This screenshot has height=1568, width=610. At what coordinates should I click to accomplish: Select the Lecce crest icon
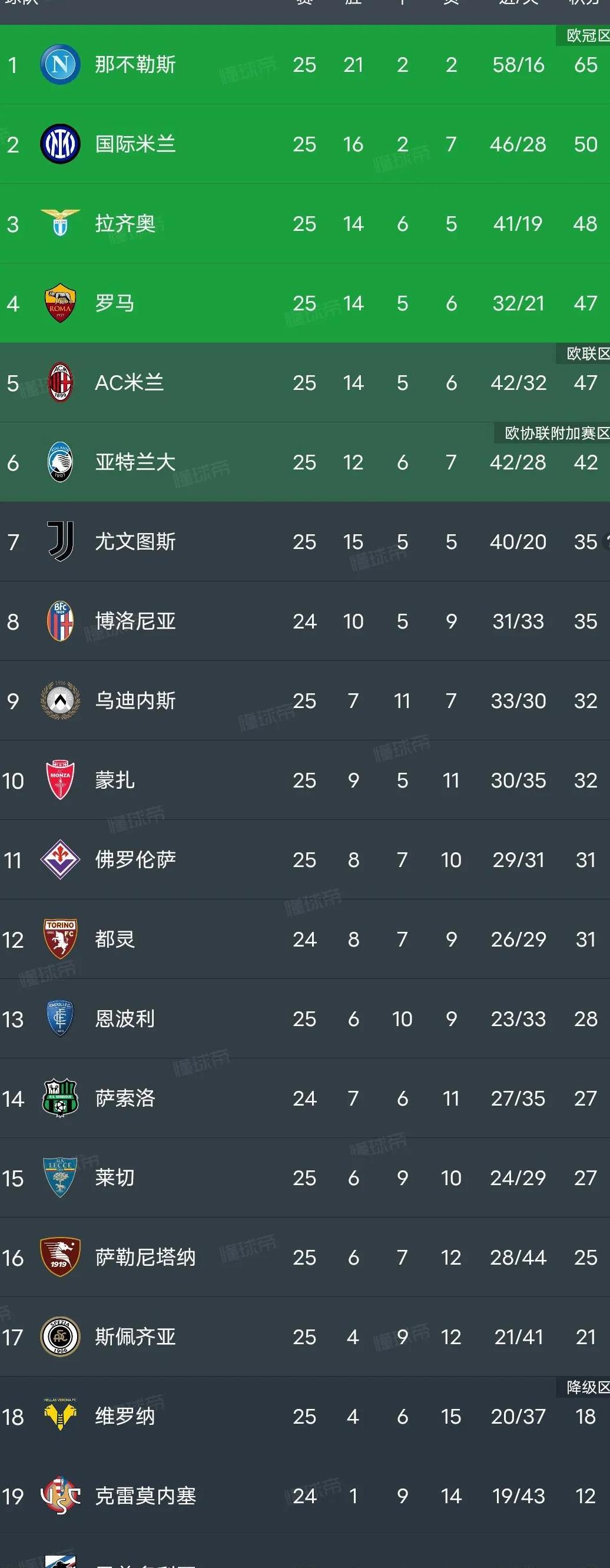pyautogui.click(x=60, y=1178)
